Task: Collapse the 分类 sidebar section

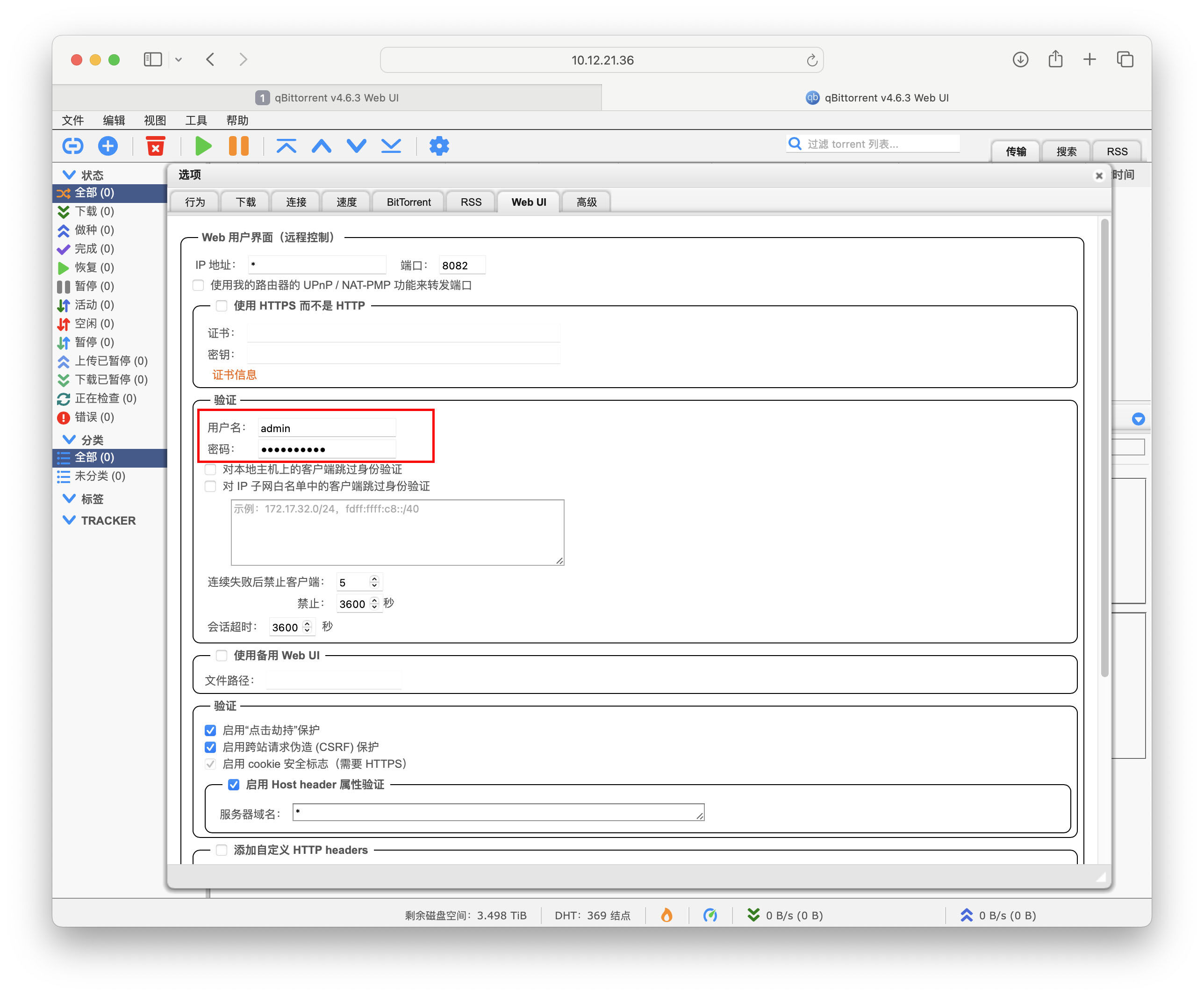Action: (69, 440)
